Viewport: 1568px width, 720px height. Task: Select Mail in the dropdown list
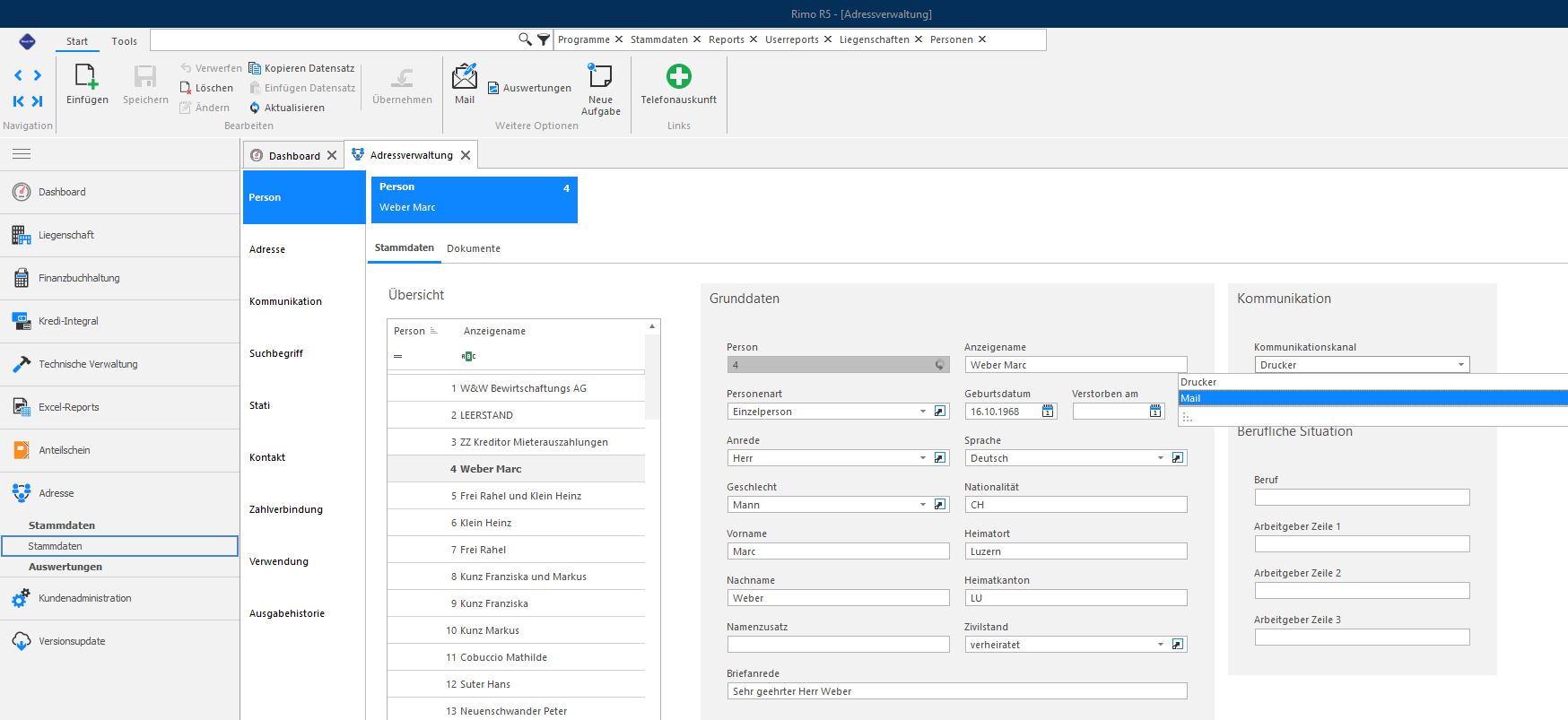pyautogui.click(x=1372, y=398)
